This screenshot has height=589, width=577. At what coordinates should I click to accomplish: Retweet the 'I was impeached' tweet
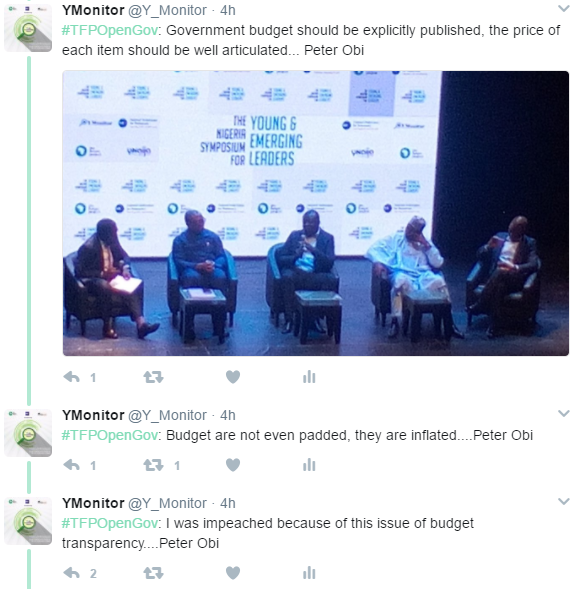tap(153, 573)
